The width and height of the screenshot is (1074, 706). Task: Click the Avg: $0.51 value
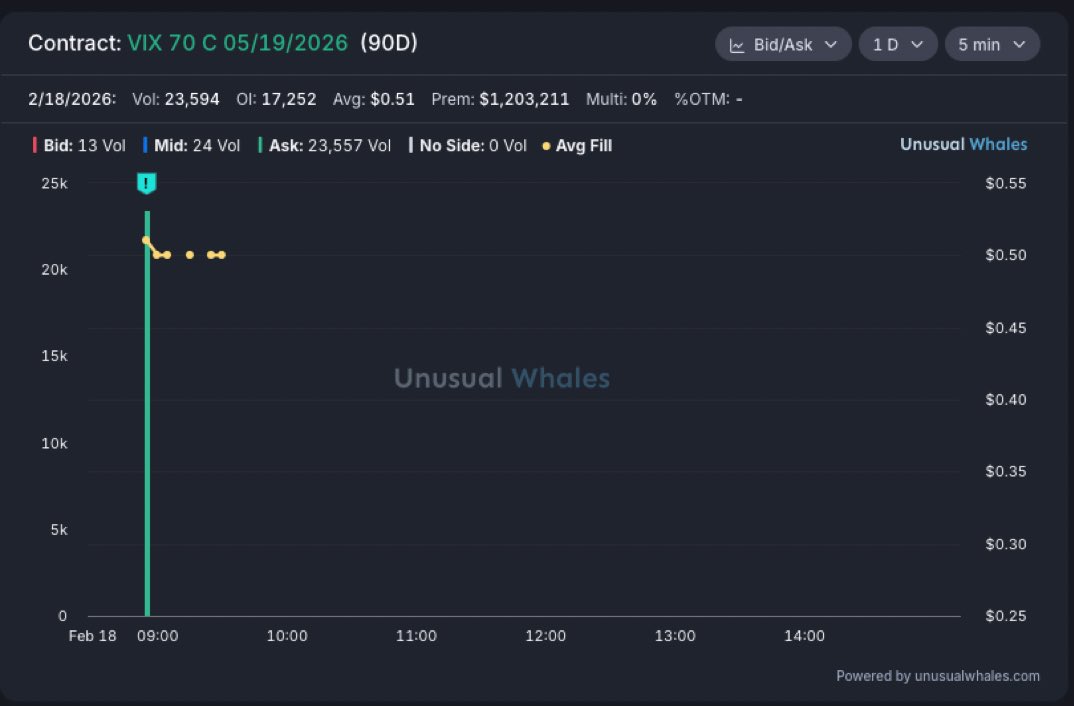(x=373, y=99)
